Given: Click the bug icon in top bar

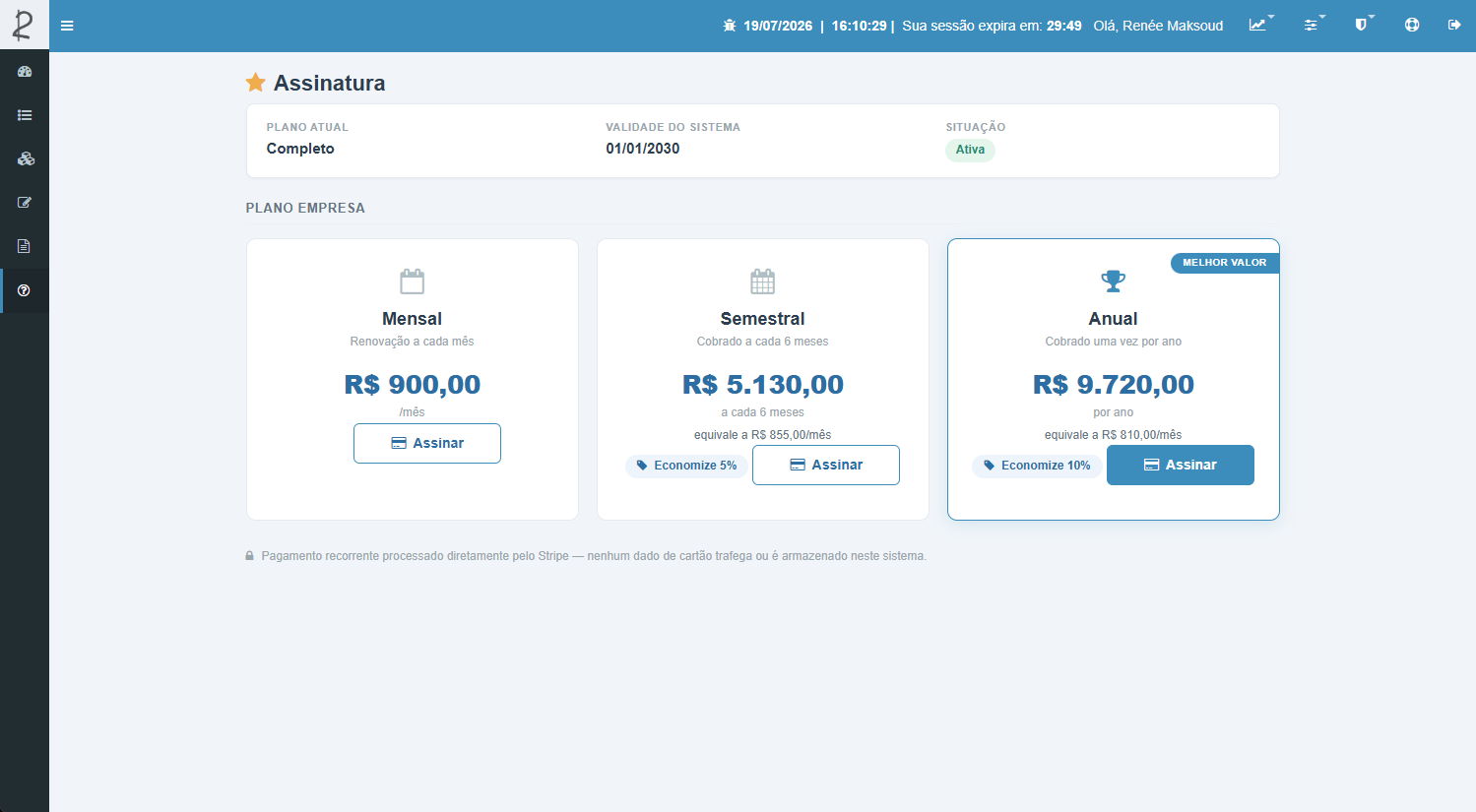Looking at the screenshot, I should coord(730,26).
